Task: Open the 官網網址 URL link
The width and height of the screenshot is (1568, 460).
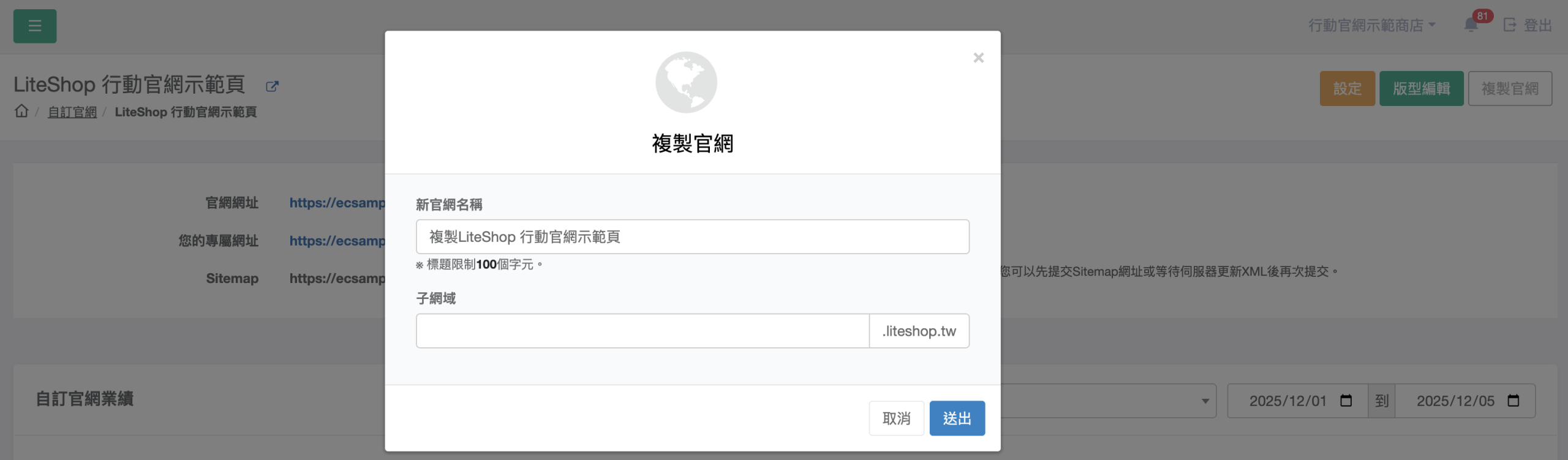Action: (x=337, y=203)
